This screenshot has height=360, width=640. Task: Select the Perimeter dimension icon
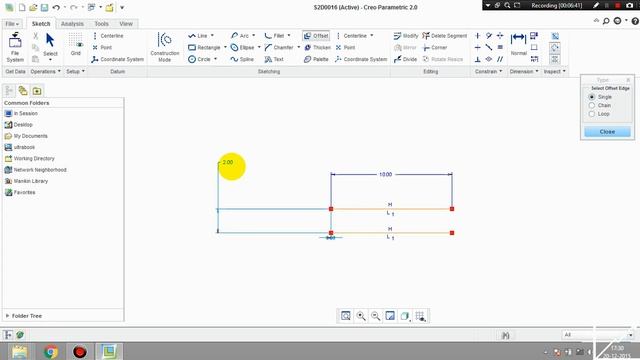534,36
